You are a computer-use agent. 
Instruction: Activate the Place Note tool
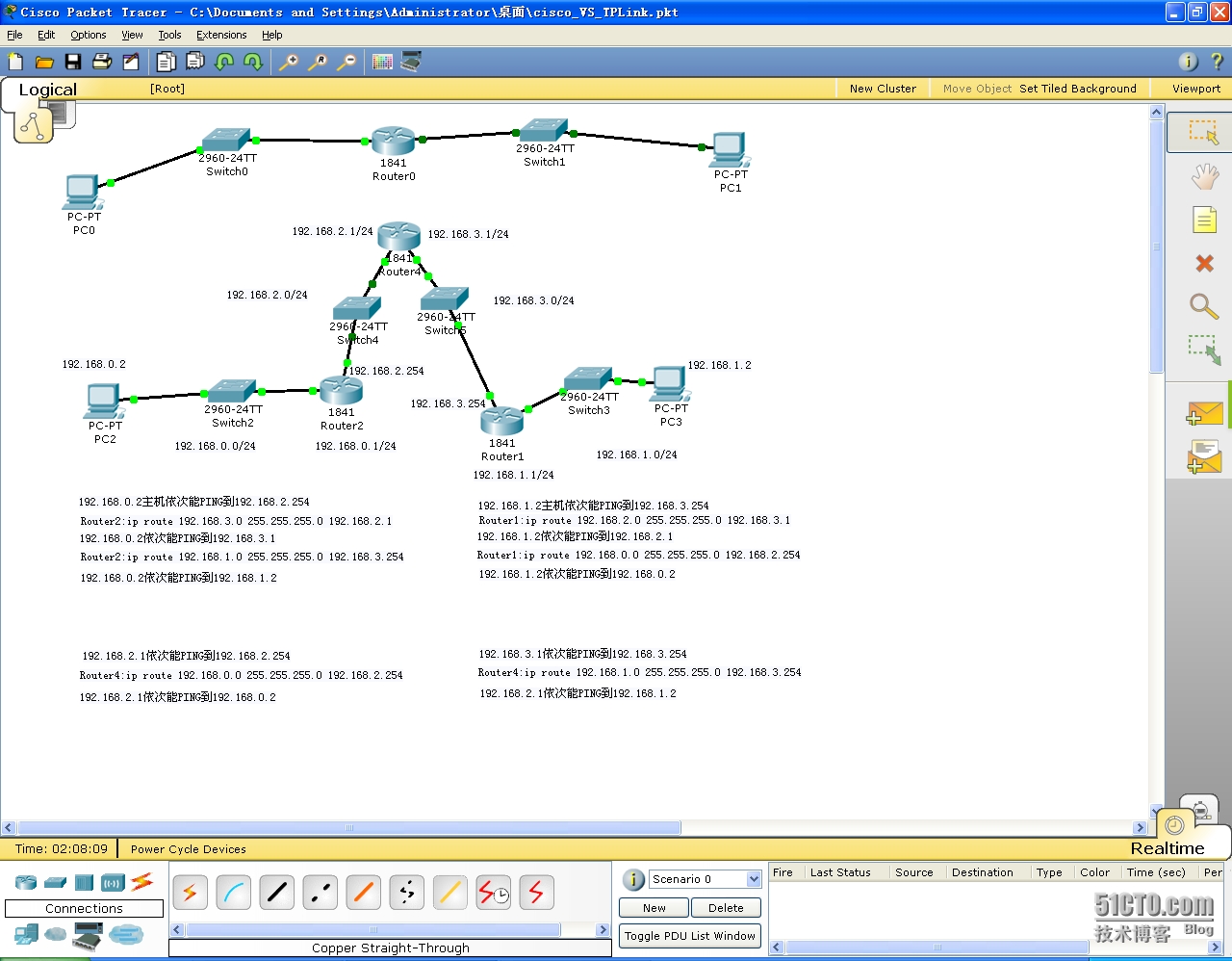coord(1204,220)
